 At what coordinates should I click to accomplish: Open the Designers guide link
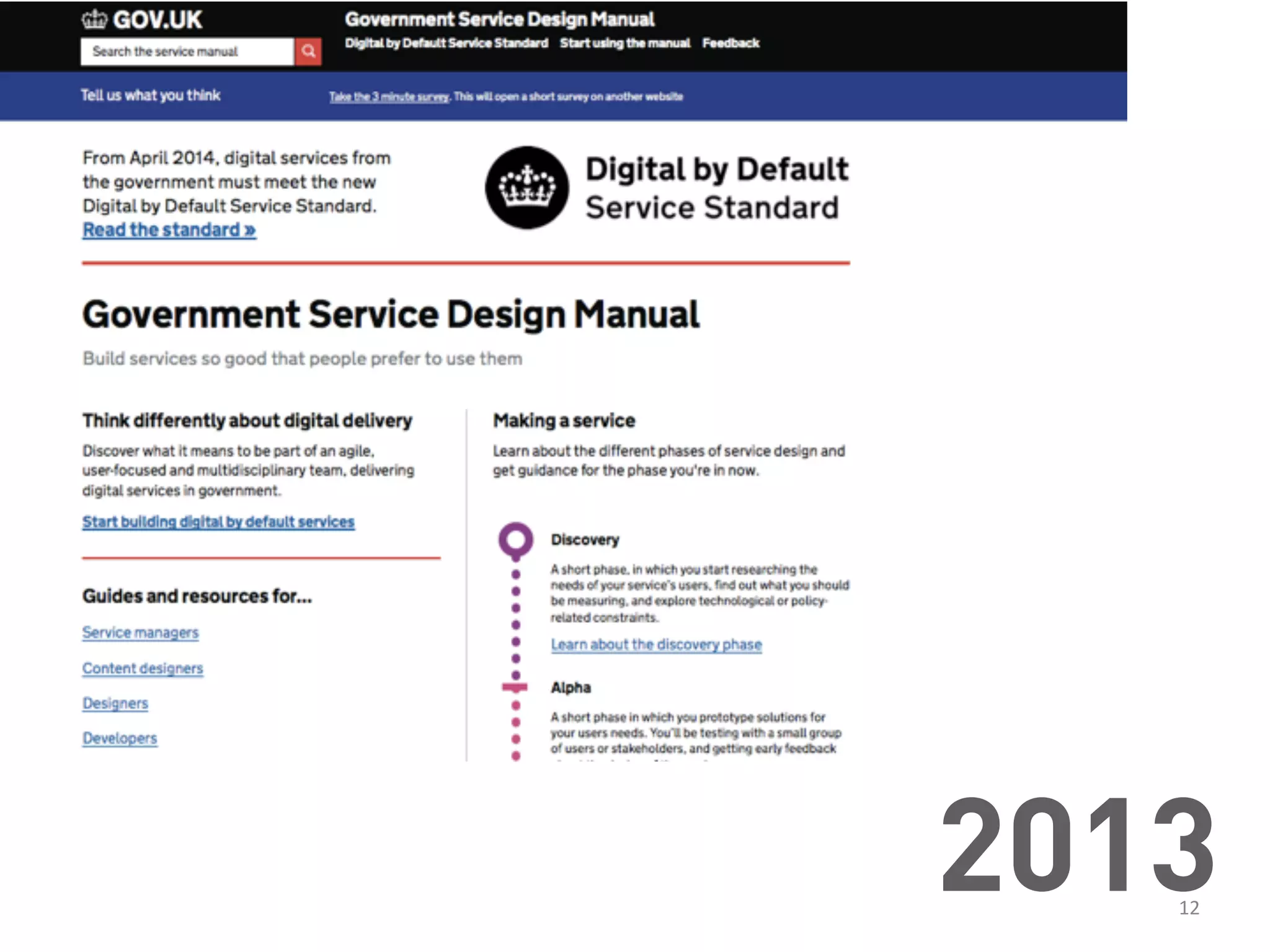(x=115, y=703)
